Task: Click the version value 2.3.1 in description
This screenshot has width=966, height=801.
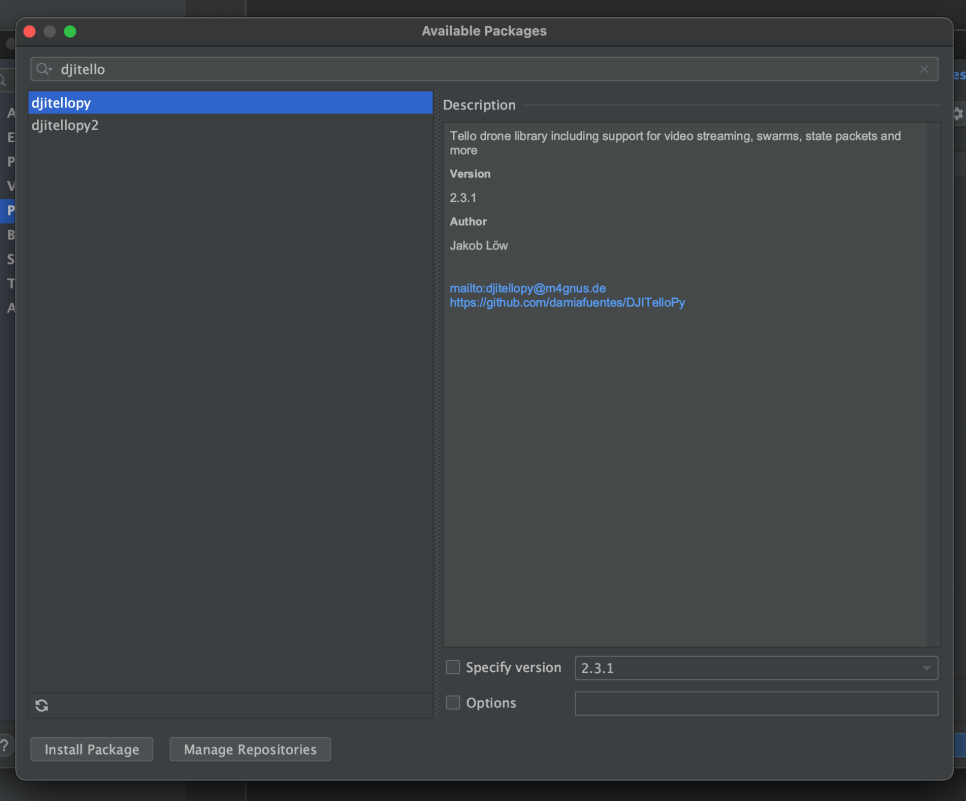Action: click(463, 198)
